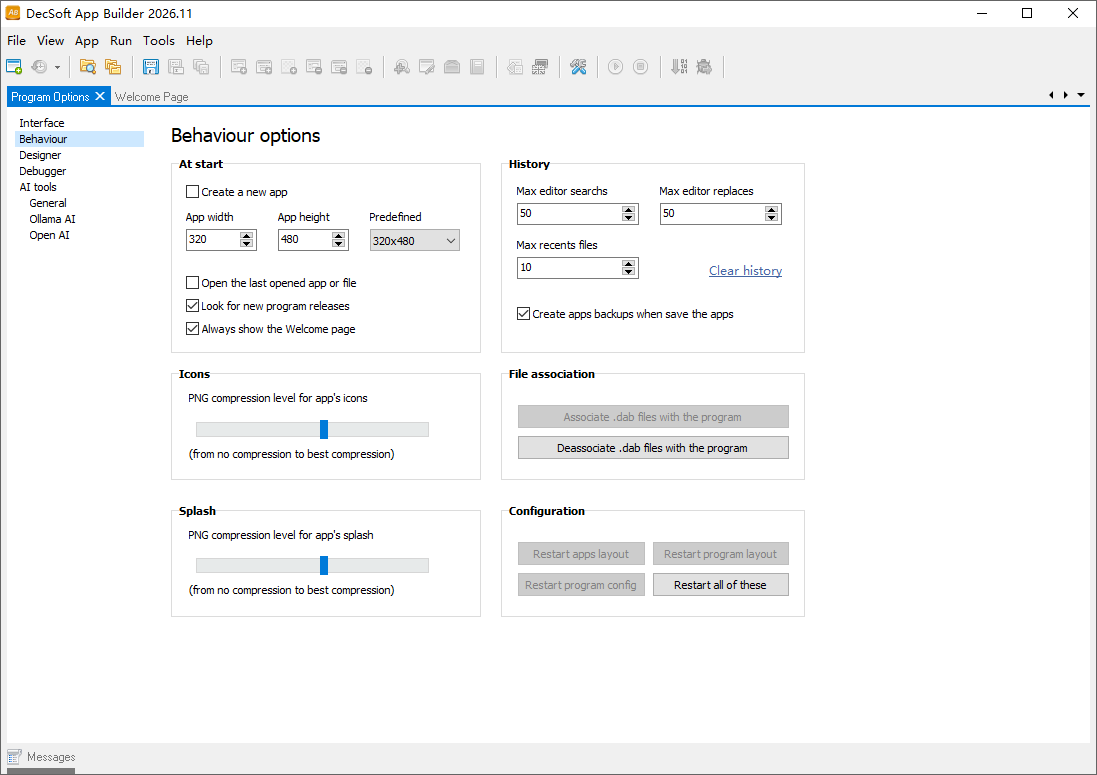The image size is (1097, 775).
Task: Select Ollama AI in options tree
Action: (x=52, y=219)
